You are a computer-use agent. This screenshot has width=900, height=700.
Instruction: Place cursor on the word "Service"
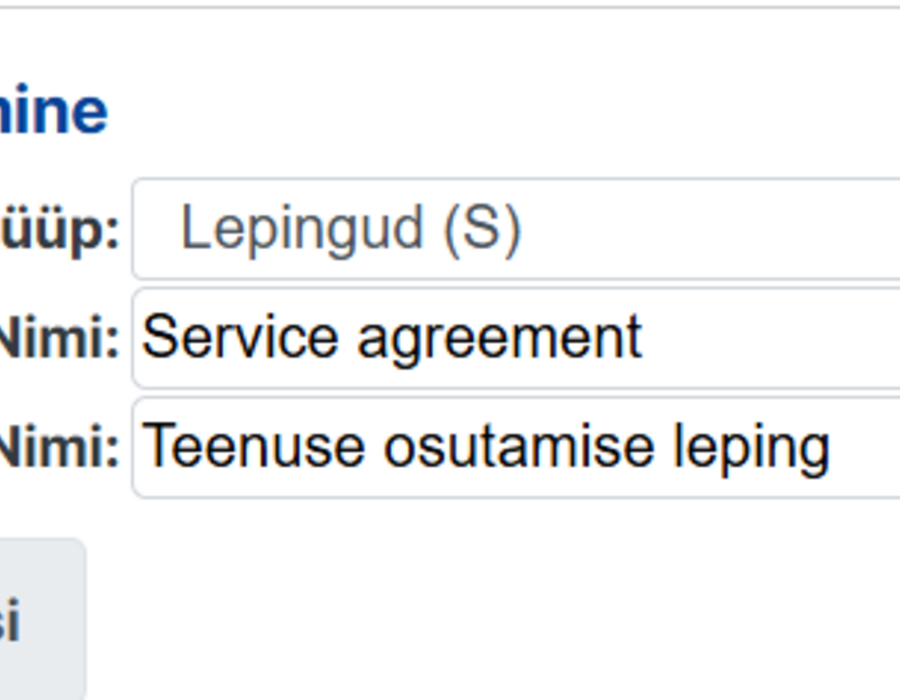(240, 337)
